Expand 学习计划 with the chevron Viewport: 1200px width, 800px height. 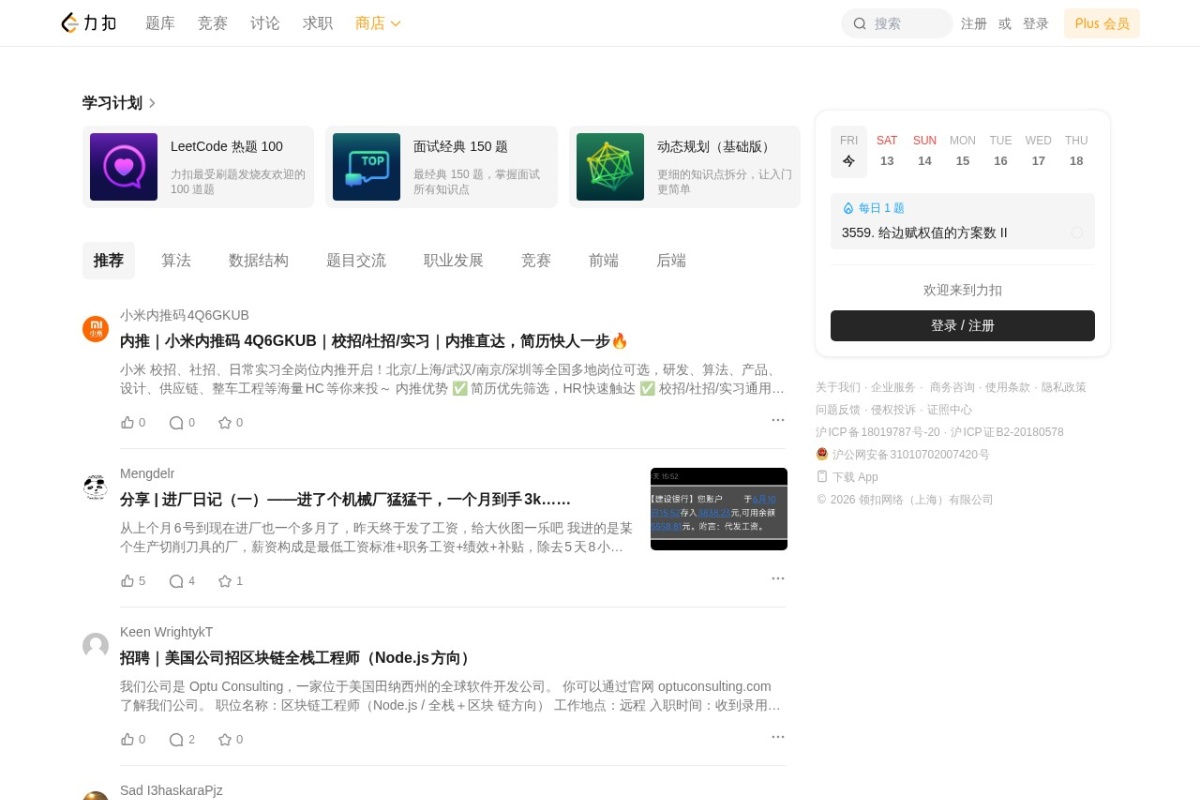coord(152,103)
